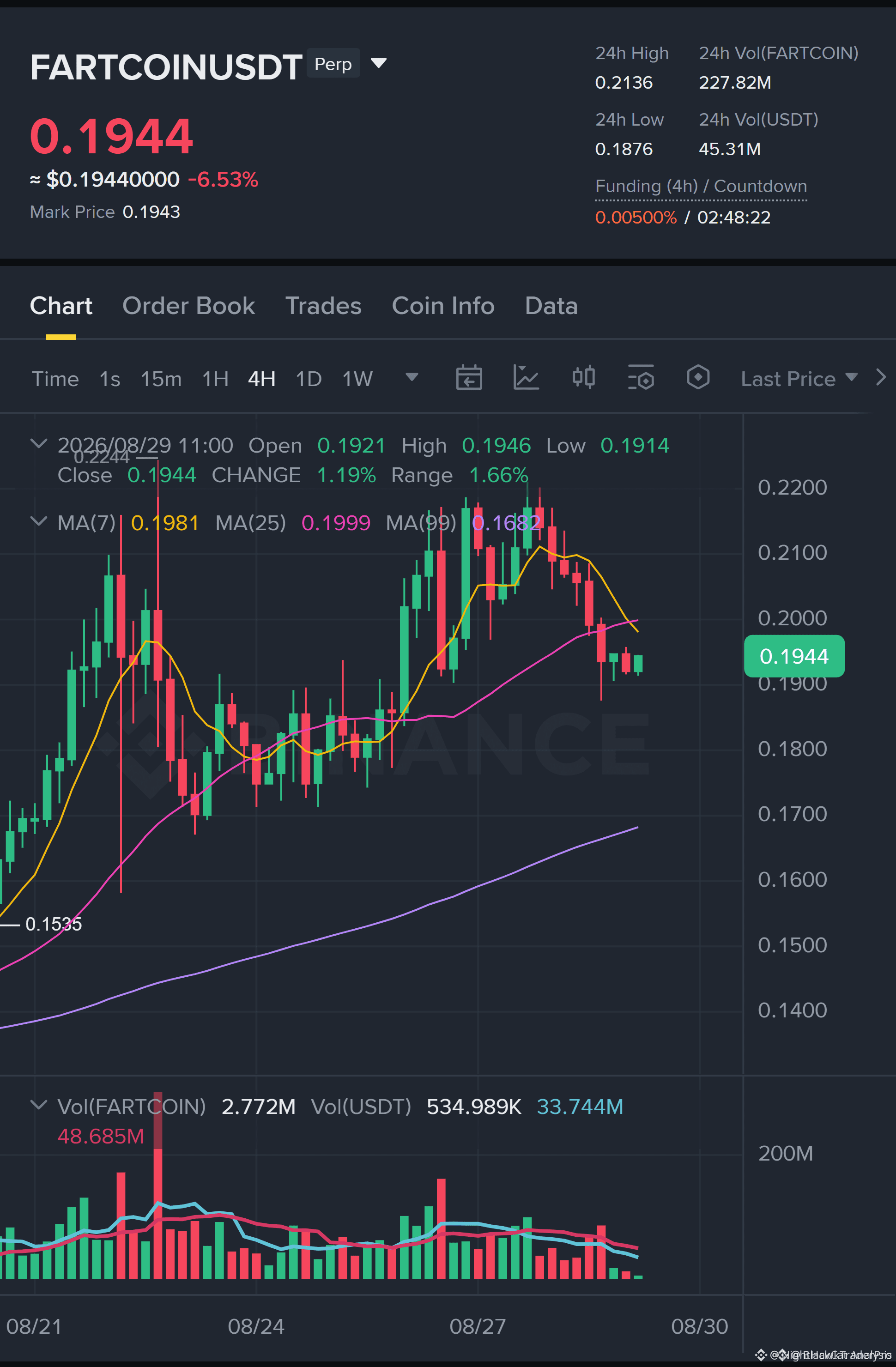The width and height of the screenshot is (896, 1367).
Task: Click the FARTCOINUSDT pair title
Action: click(166, 67)
